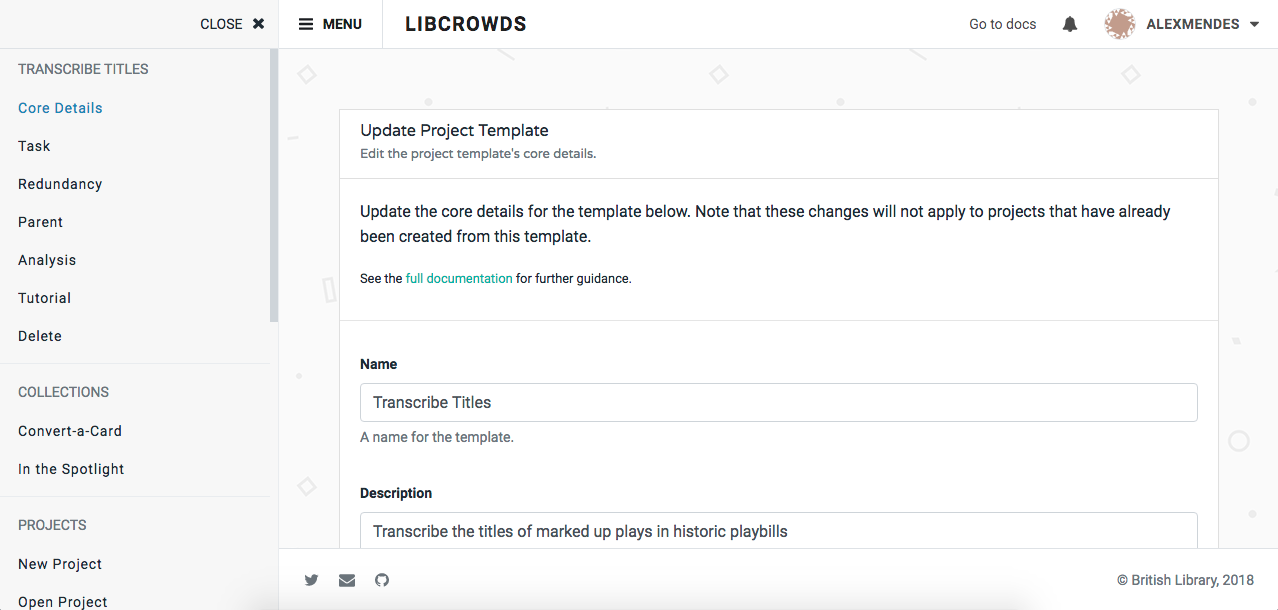This screenshot has height=610, width=1278.
Task: Click the LIBCROWDS logo
Action: (x=465, y=23)
